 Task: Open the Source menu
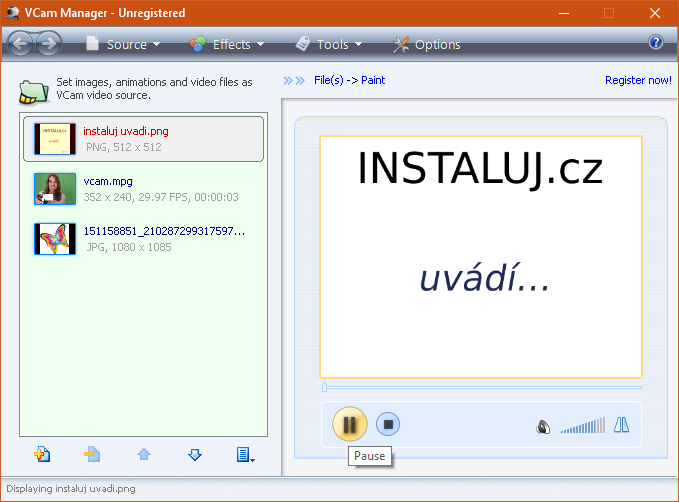click(x=123, y=44)
